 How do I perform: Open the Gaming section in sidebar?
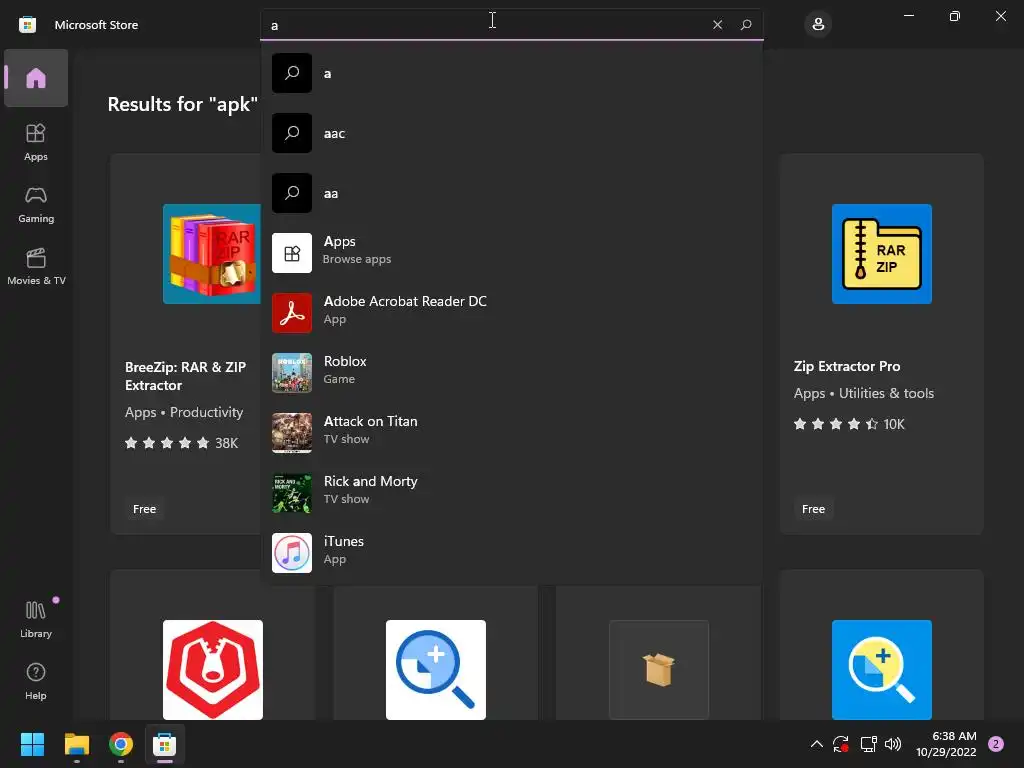coord(36,204)
